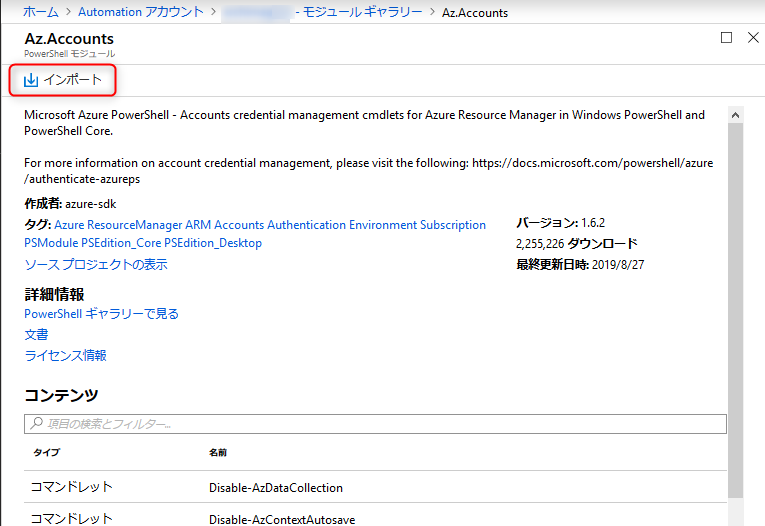Open ソース プロジェクトの表示 link

[96, 264]
